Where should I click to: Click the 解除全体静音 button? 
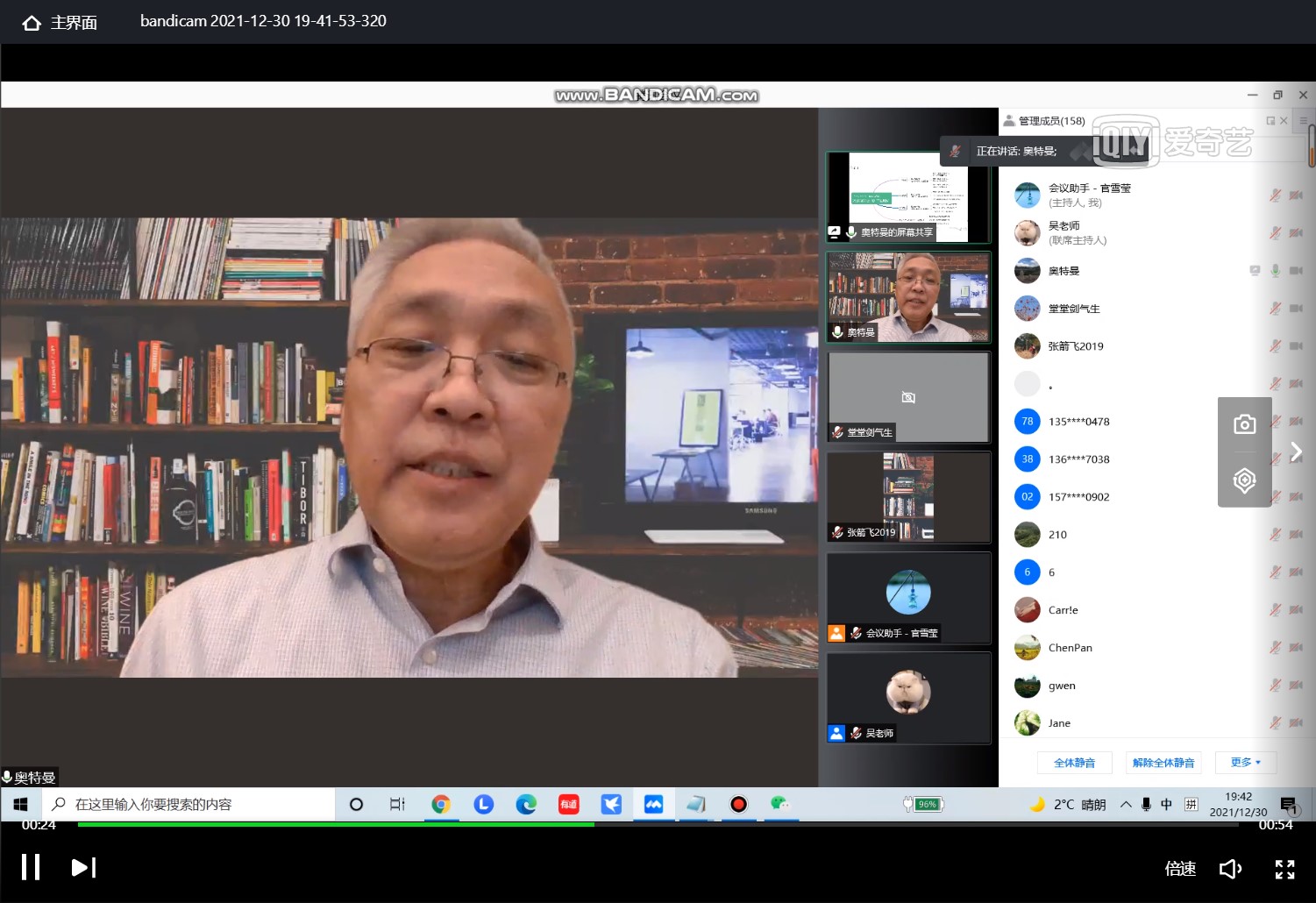[x=1163, y=763]
